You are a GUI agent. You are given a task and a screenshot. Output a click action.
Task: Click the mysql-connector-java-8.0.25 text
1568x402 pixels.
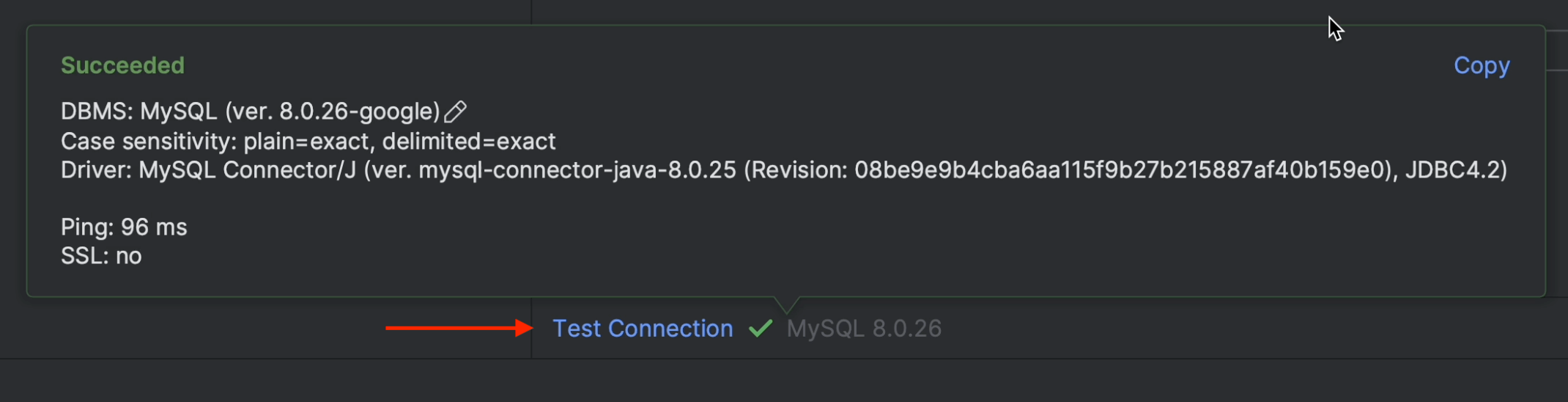[577, 170]
